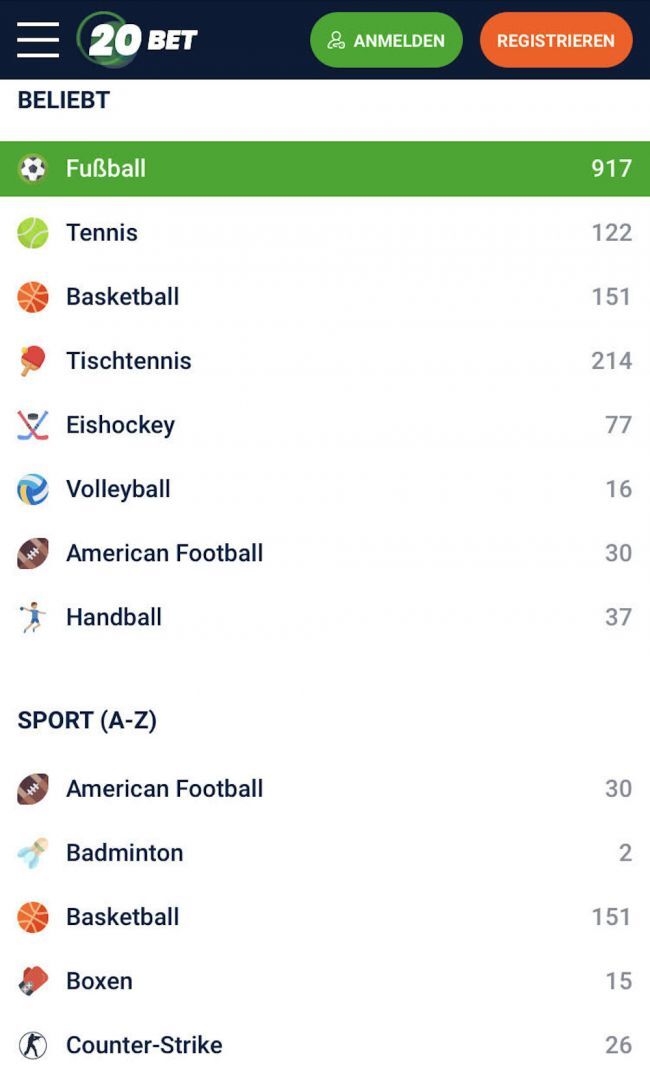
Task: Click the Fußball event count 917
Action: (x=611, y=169)
